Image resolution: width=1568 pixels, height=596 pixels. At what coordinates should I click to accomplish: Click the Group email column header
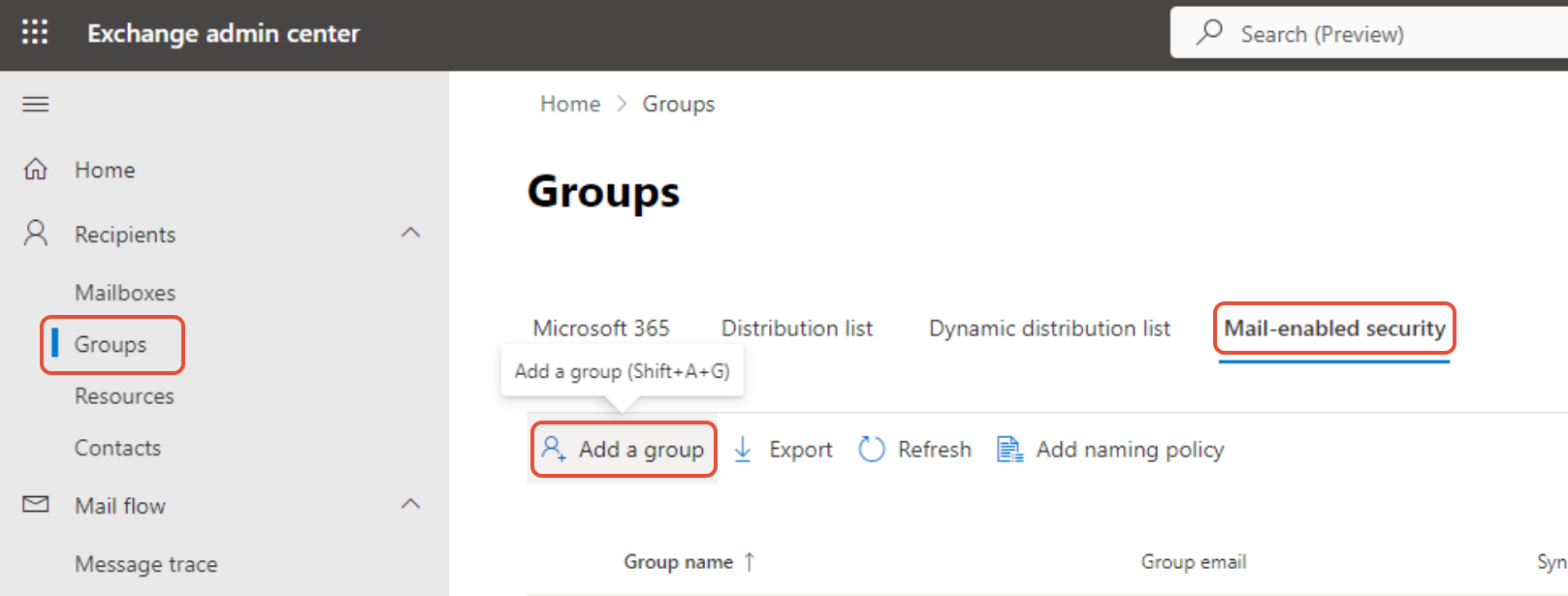pos(1194,562)
